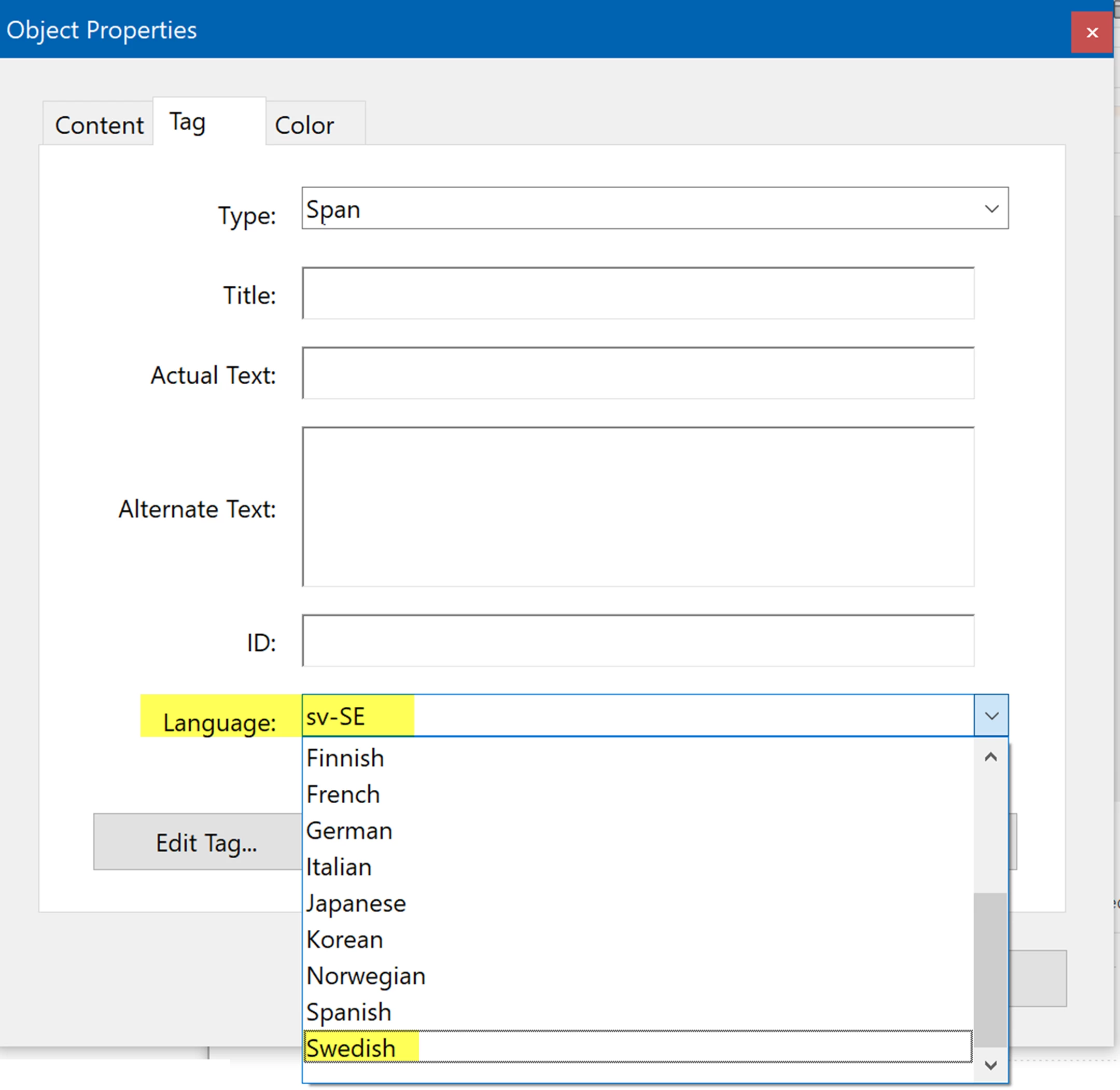Click the list scrollbar down arrow
The height and width of the screenshot is (1090, 1120).
pyautogui.click(x=991, y=1066)
